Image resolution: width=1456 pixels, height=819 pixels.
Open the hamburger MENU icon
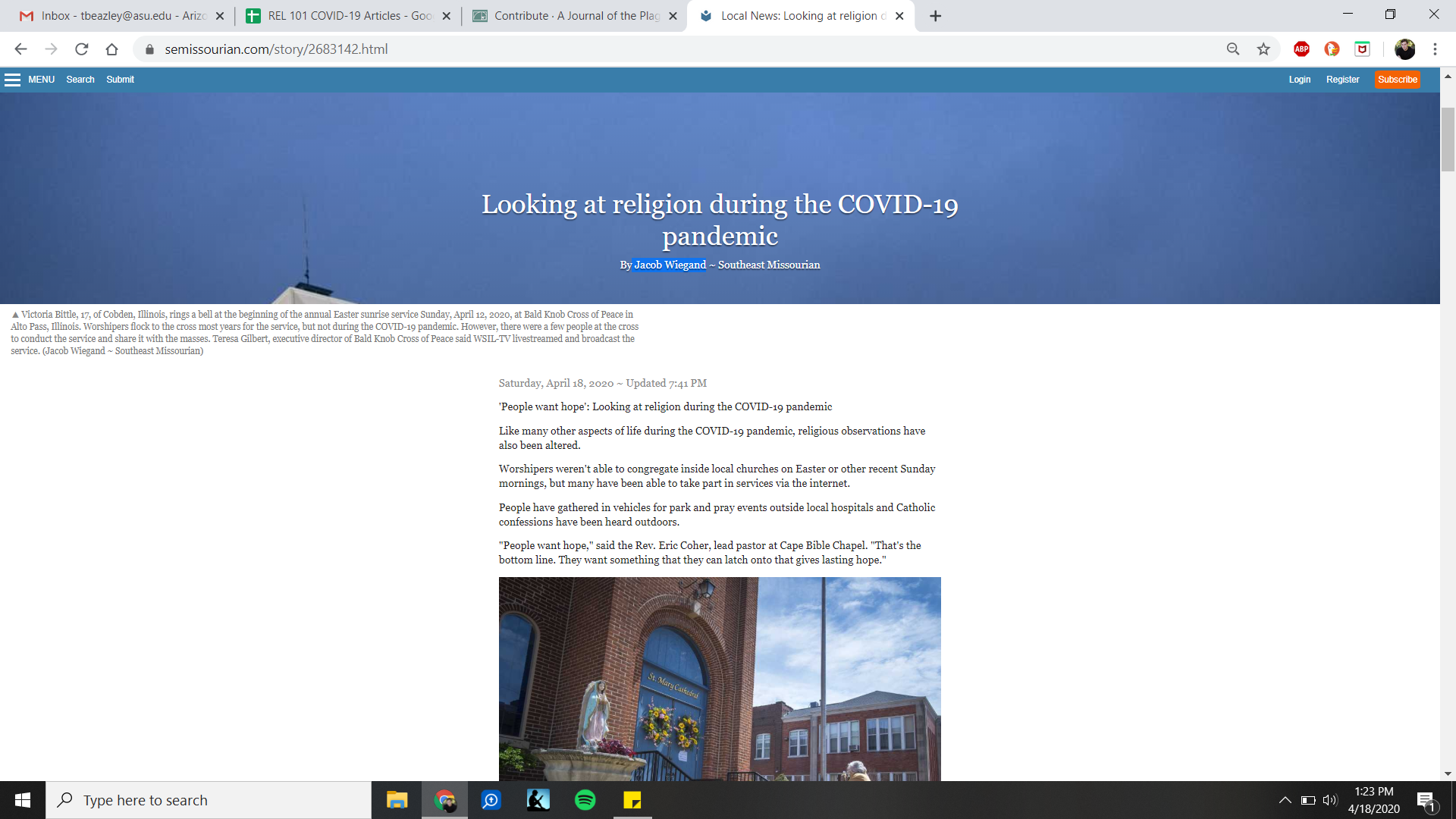12,80
